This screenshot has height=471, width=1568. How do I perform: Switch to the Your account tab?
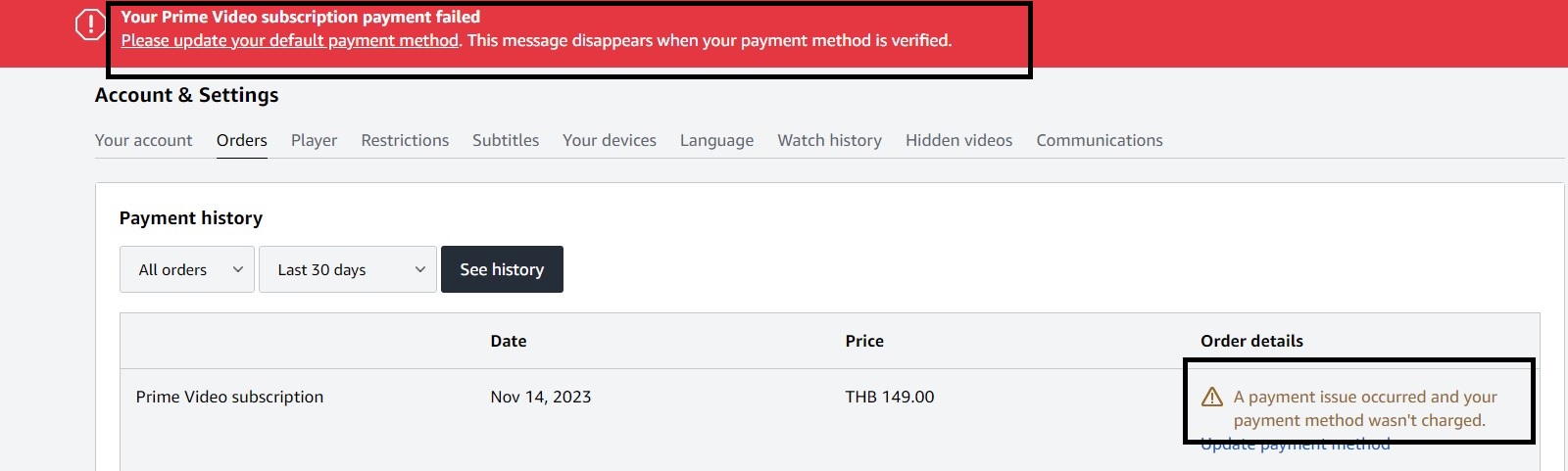(x=143, y=140)
